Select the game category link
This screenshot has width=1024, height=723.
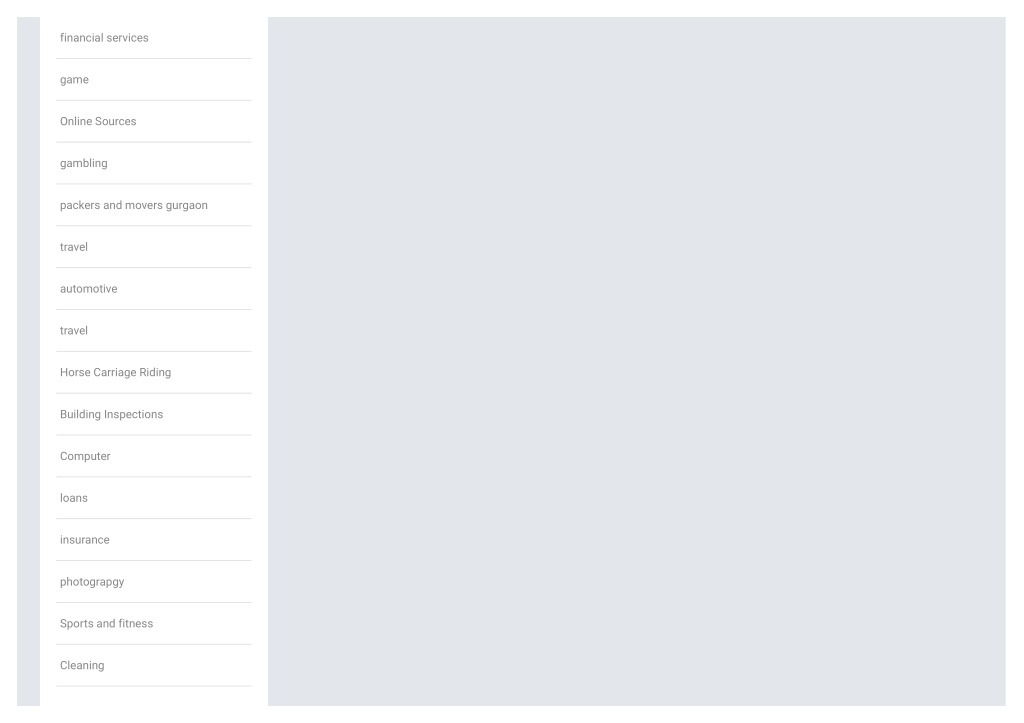(74, 80)
